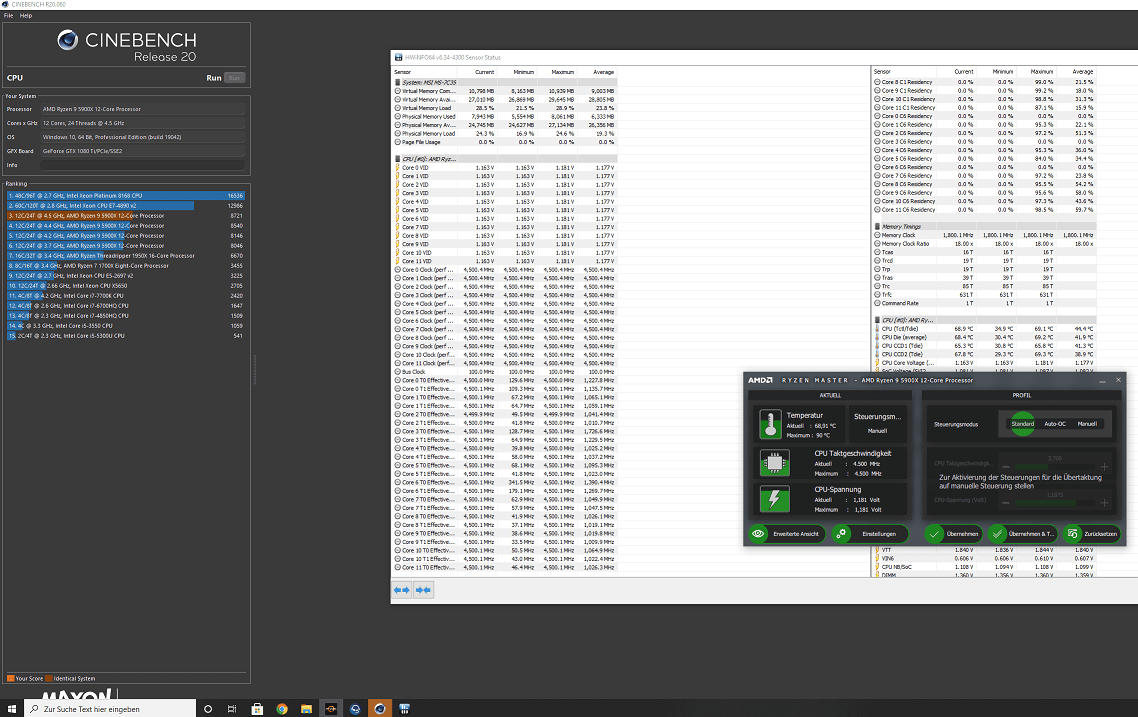Click the Processor field in Cinebench
Viewport: 1138px width, 717px height.
(142, 109)
